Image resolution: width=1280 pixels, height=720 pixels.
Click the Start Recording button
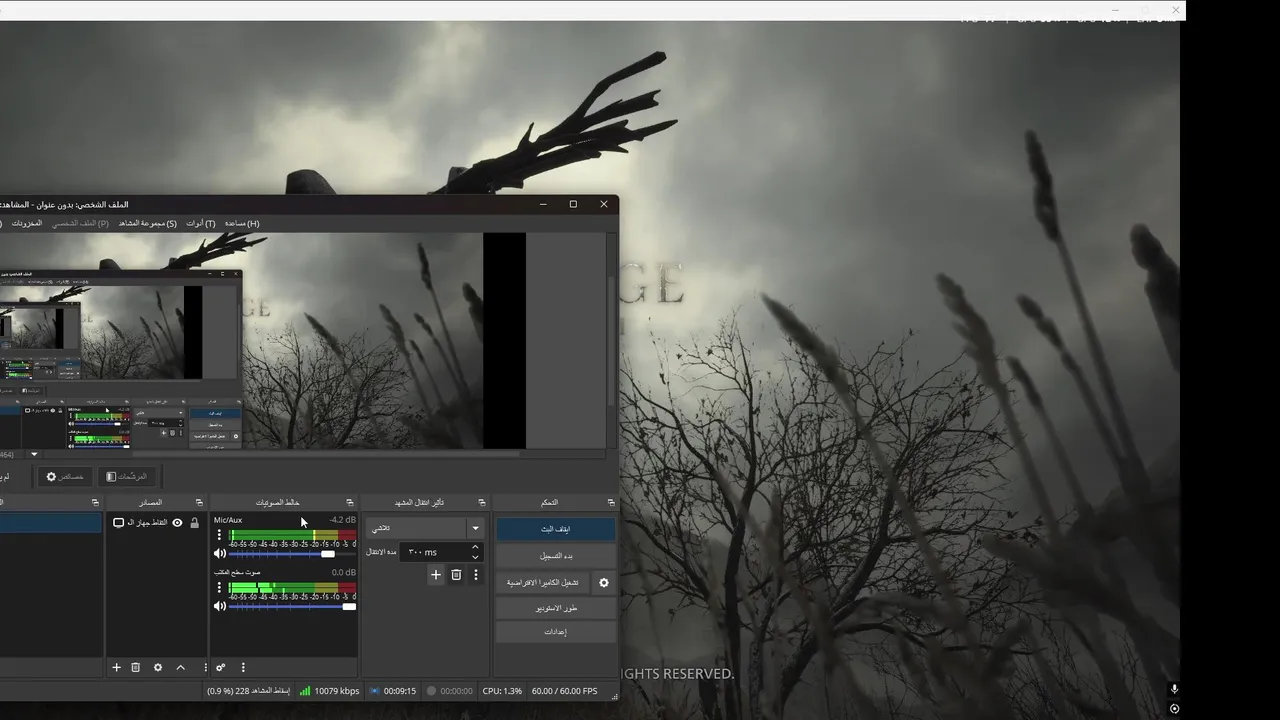click(556, 555)
